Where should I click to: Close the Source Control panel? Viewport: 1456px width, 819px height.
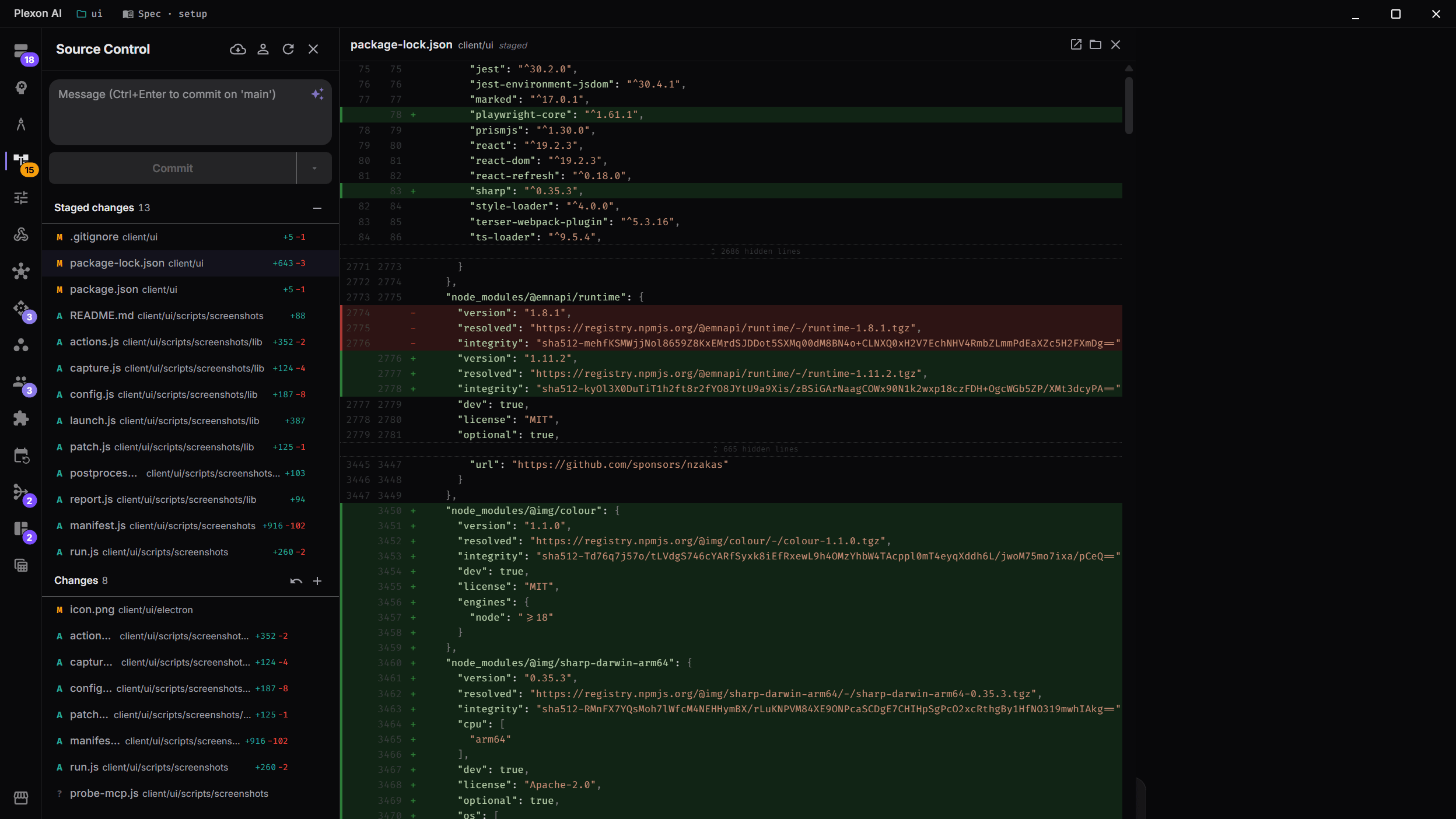(313, 49)
